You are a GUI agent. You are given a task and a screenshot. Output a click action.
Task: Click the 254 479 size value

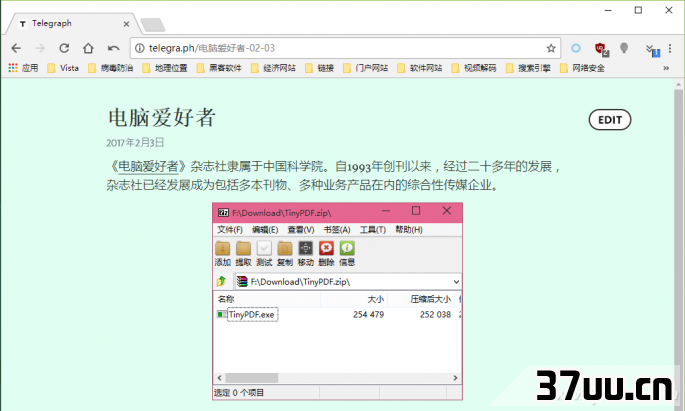pos(368,314)
